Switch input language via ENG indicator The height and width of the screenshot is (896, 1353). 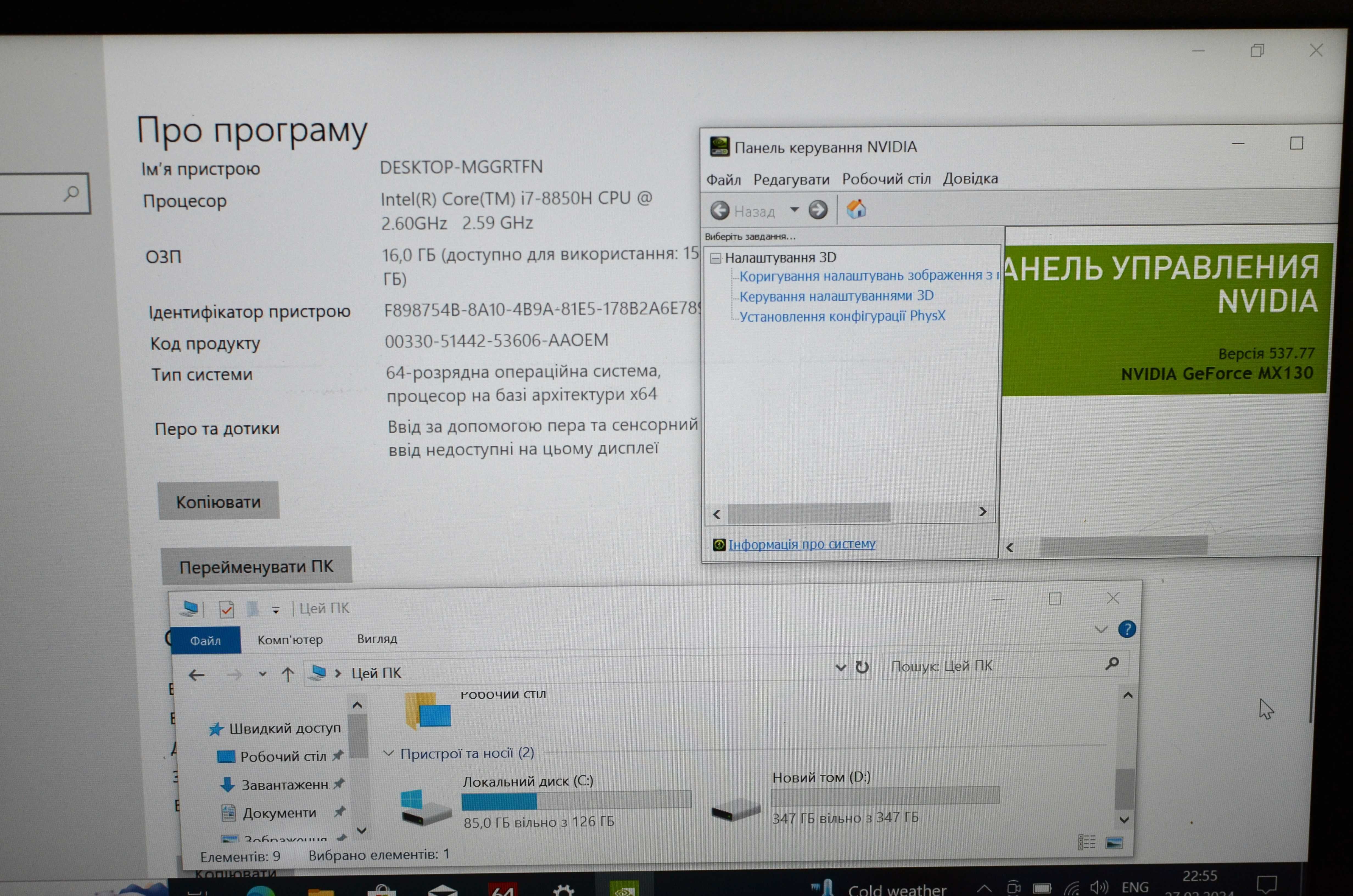pos(1135,887)
